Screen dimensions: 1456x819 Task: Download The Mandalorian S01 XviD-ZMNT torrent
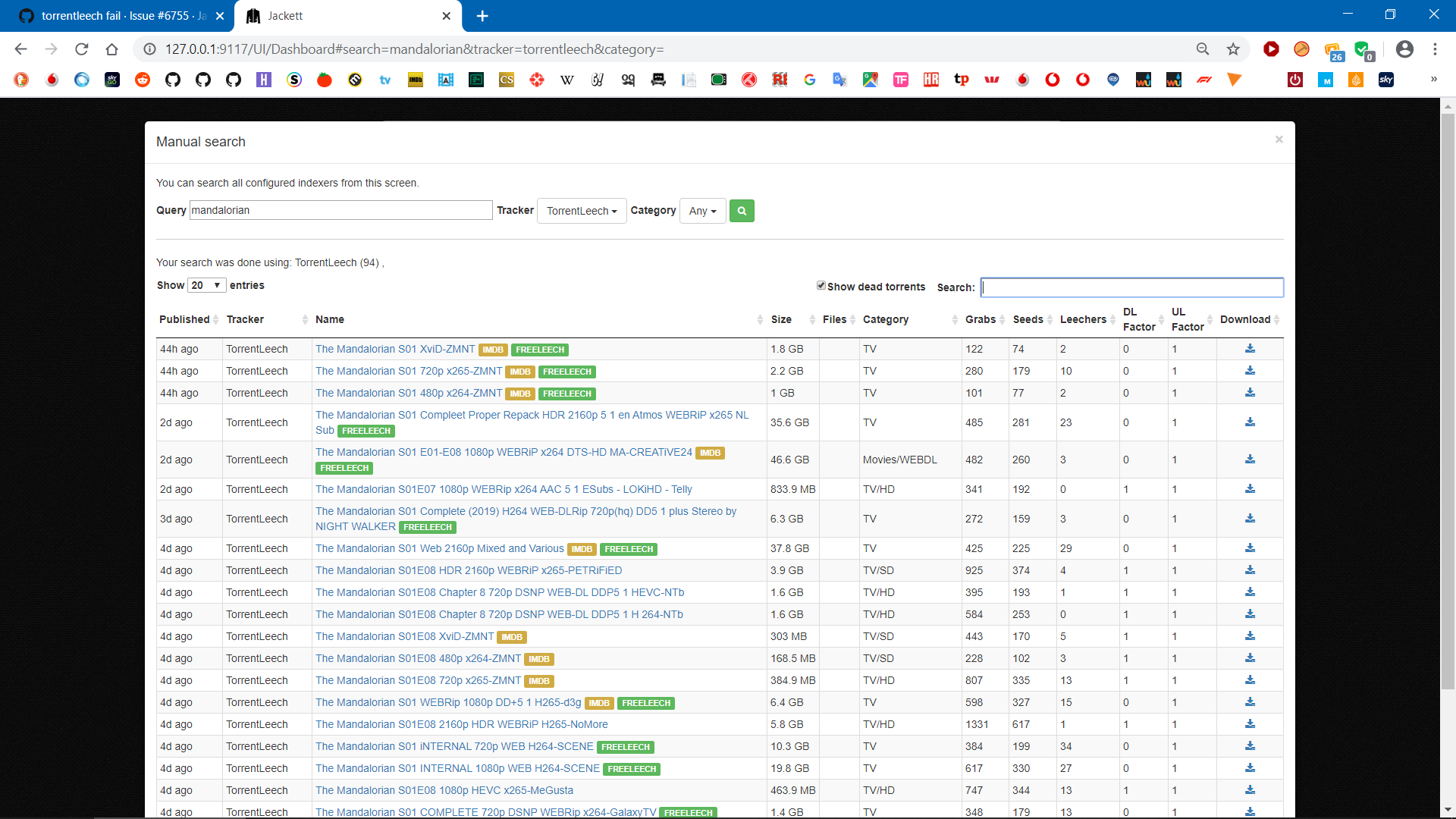click(1250, 348)
